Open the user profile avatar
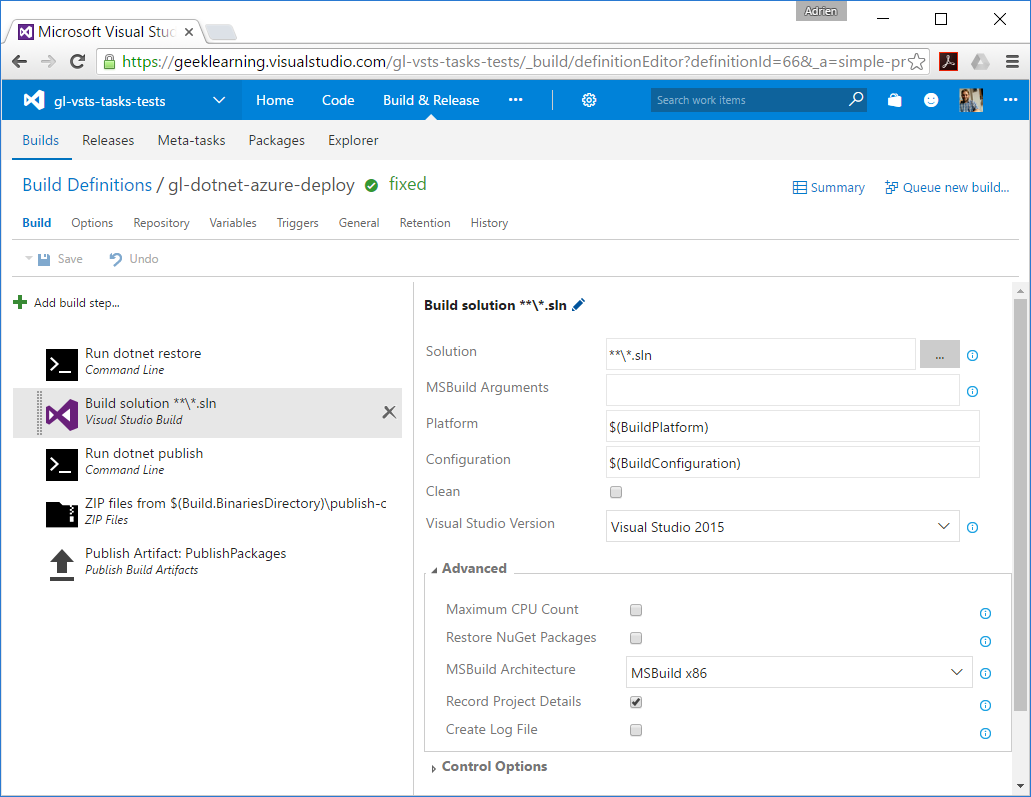Image resolution: width=1031 pixels, height=797 pixels. click(971, 100)
